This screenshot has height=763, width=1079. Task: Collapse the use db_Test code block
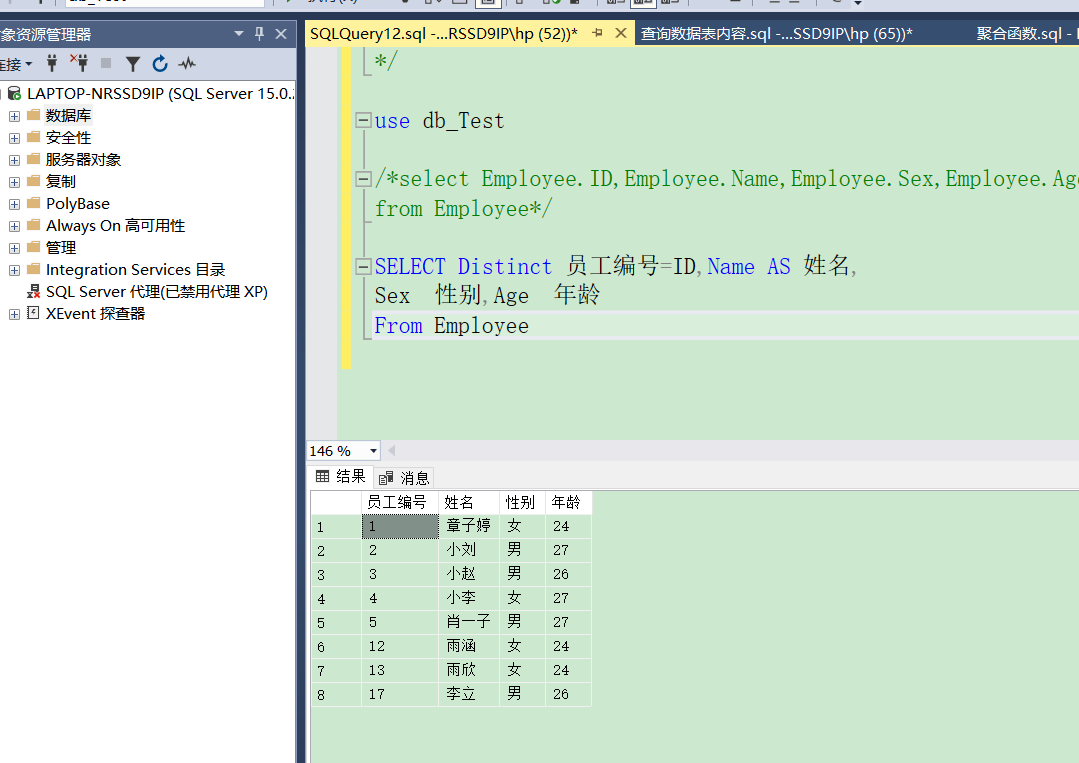pos(363,120)
